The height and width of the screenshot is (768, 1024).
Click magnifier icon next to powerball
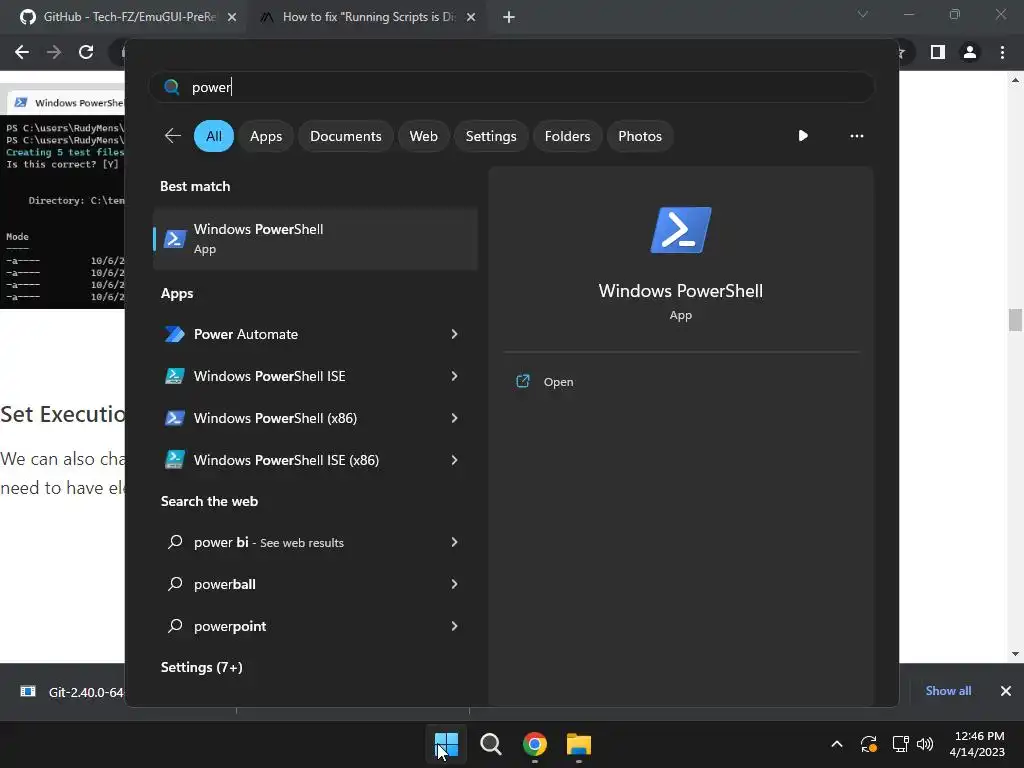click(x=175, y=584)
